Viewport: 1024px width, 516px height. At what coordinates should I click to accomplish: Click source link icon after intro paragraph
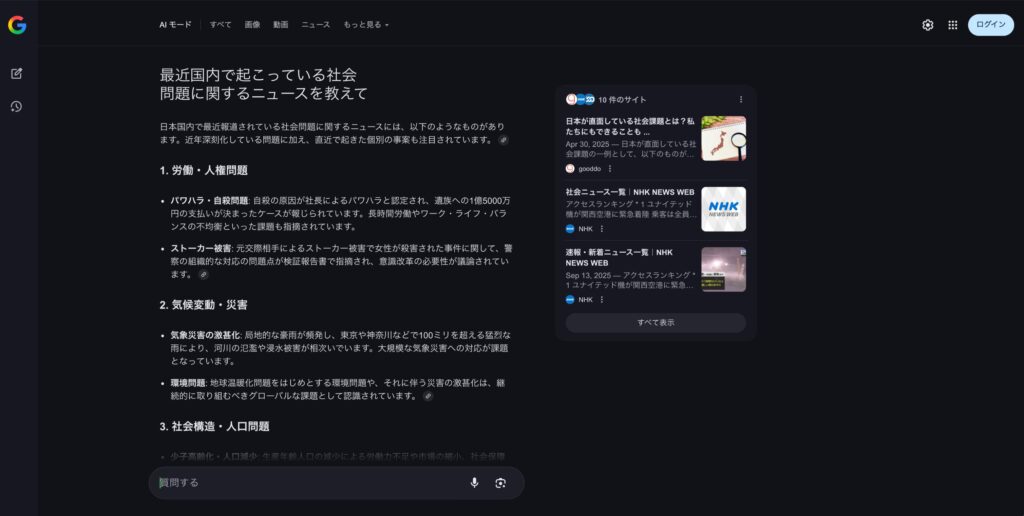[x=503, y=140]
